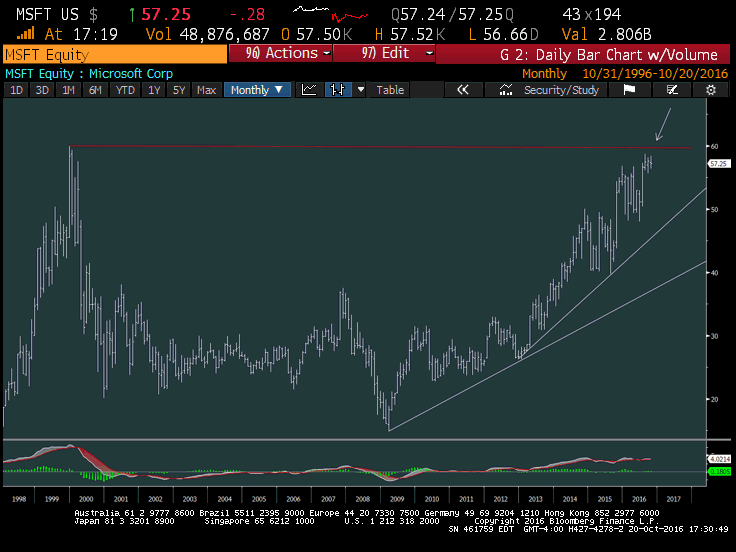The width and height of the screenshot is (736, 552).
Task: Click the 2000 label on time axis
Action: pos(86,499)
